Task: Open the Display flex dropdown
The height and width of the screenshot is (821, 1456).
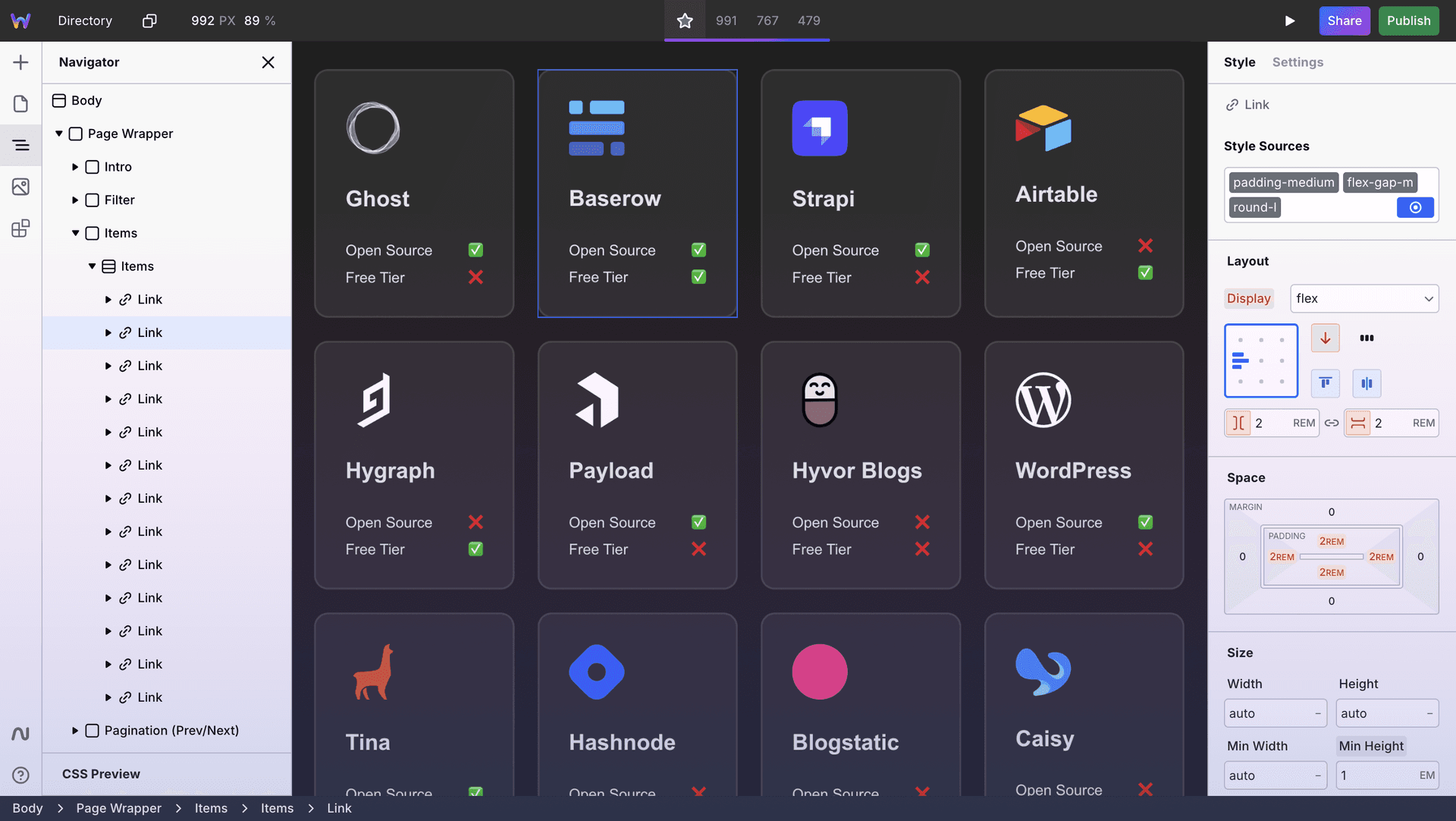Action: [1363, 298]
